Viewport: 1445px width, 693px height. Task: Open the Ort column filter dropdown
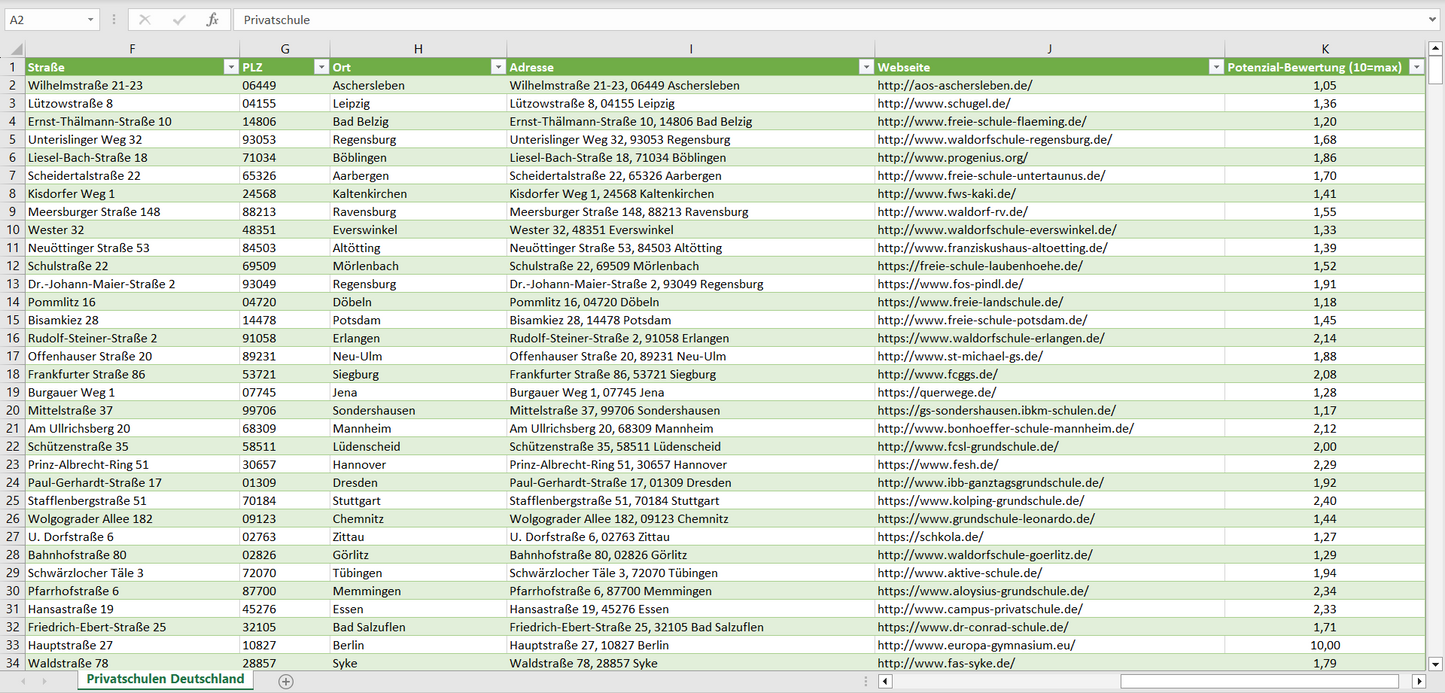pos(498,67)
